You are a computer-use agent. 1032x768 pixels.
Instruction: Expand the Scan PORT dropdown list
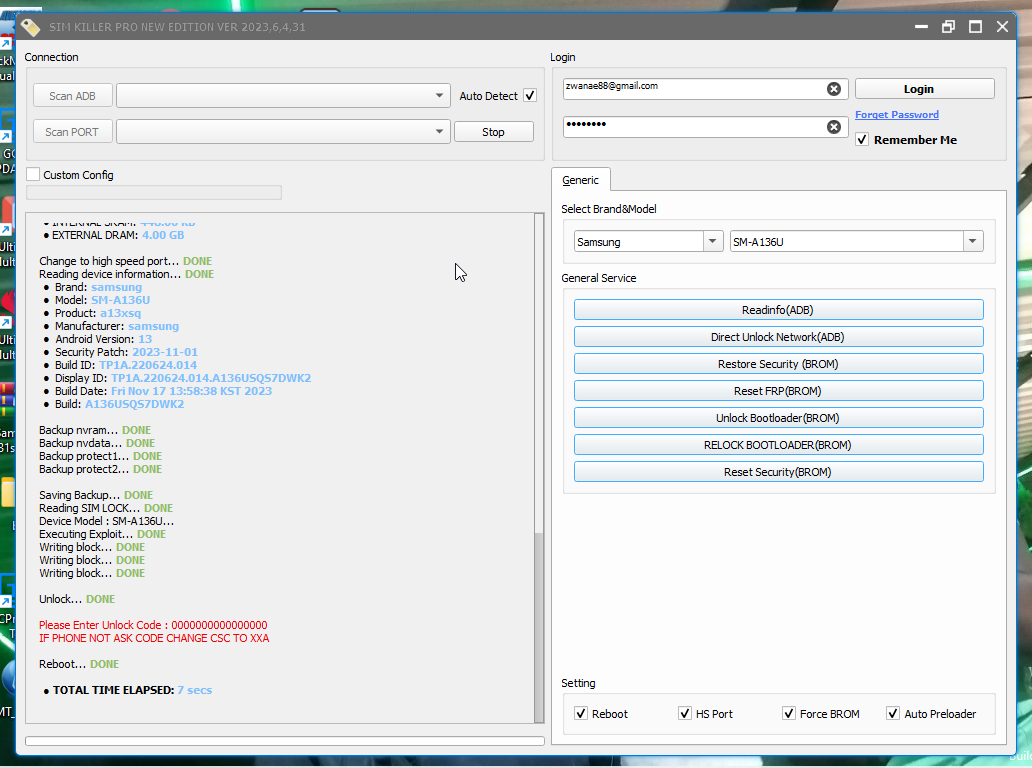click(440, 132)
